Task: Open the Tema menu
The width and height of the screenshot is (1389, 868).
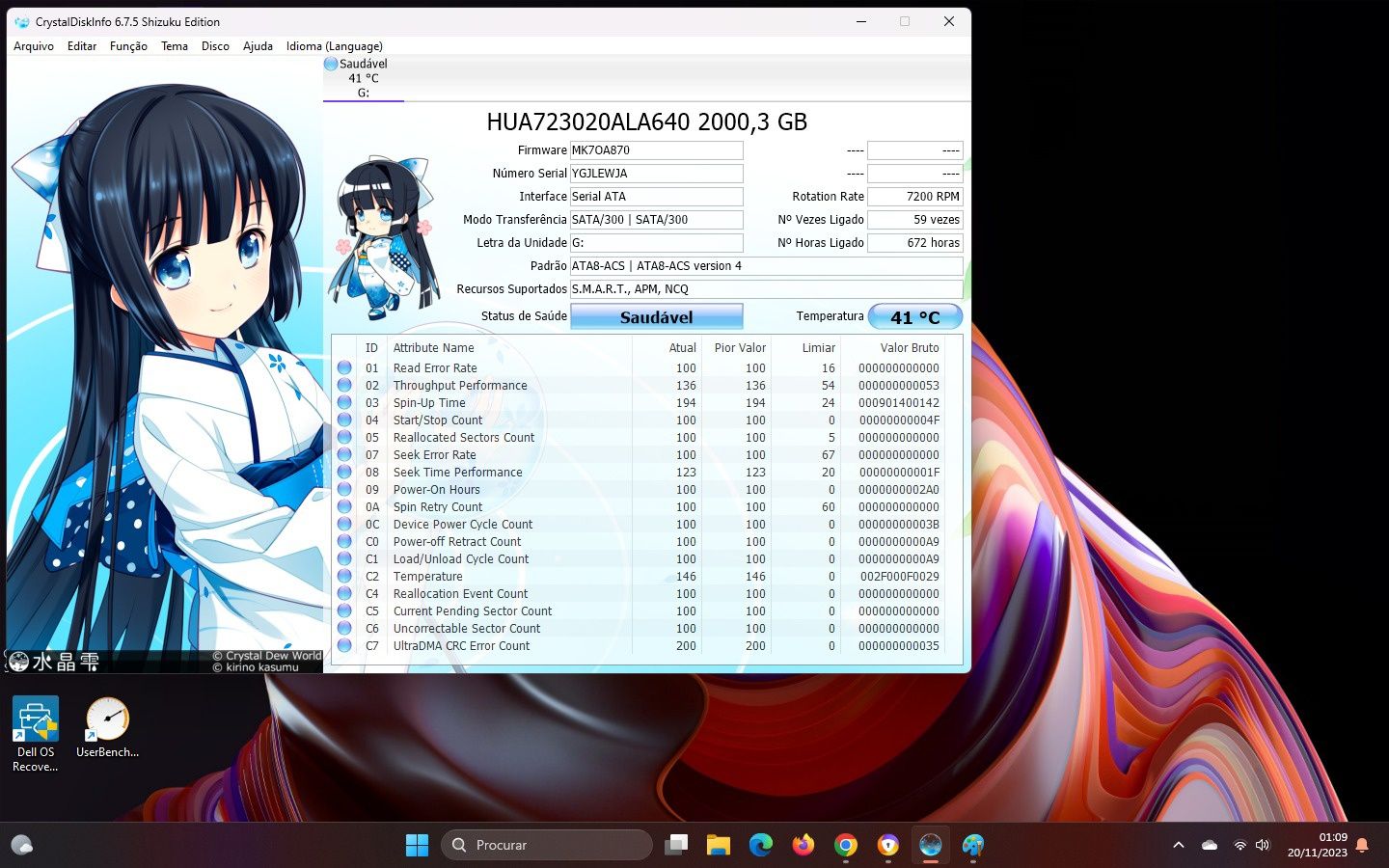Action: pos(175,45)
